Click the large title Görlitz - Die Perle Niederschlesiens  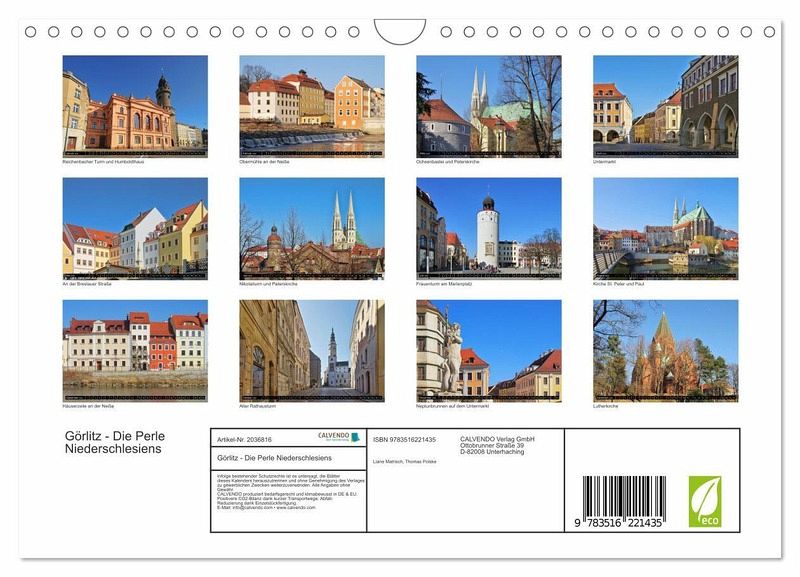115,442
